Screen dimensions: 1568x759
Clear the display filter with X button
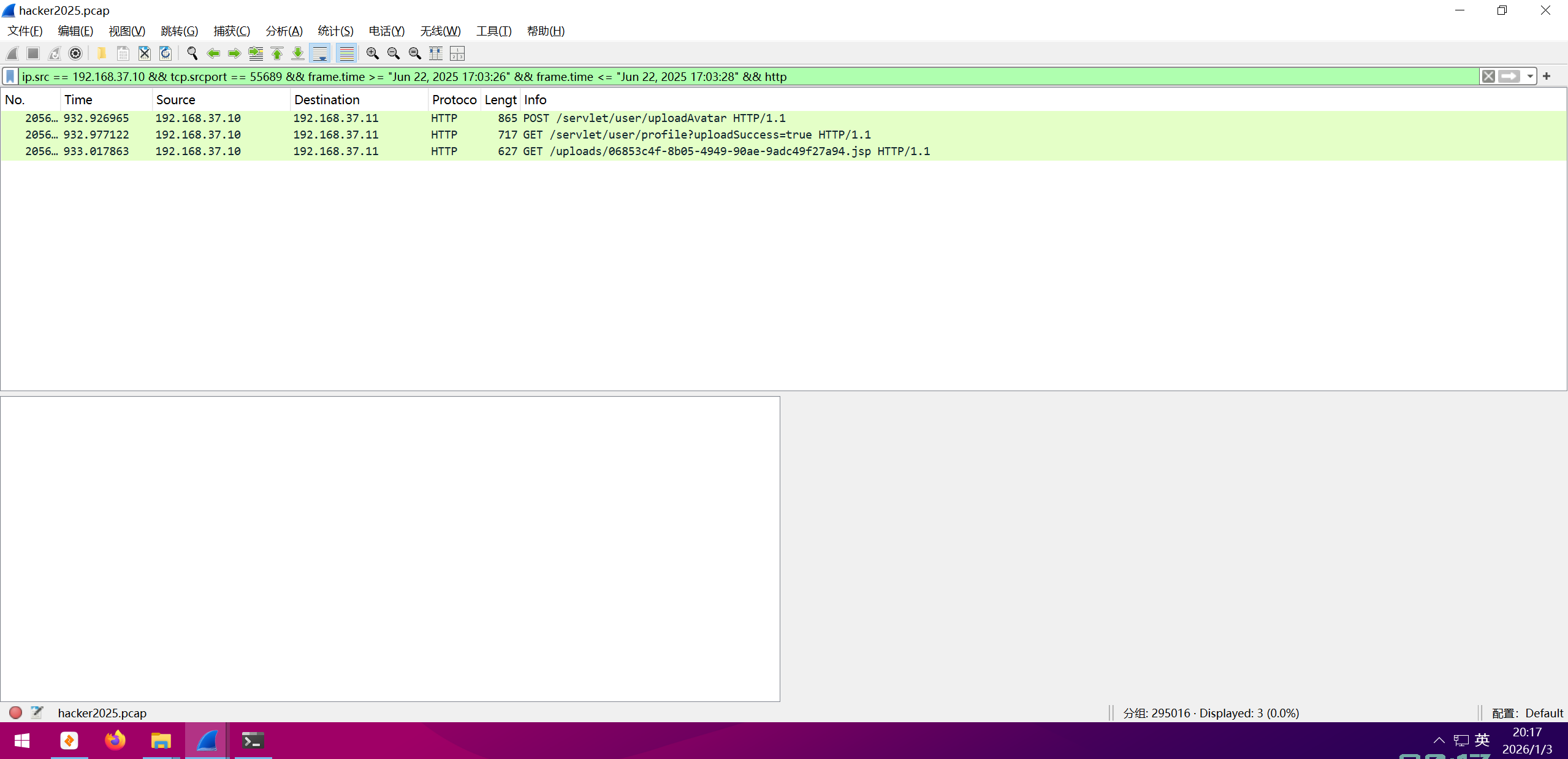[x=1488, y=77]
